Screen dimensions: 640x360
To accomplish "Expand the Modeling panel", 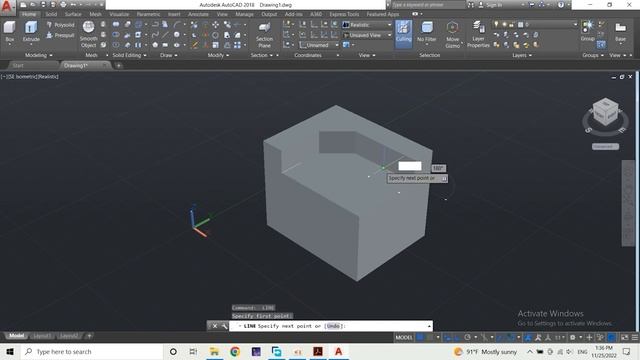I will click(x=38, y=55).
